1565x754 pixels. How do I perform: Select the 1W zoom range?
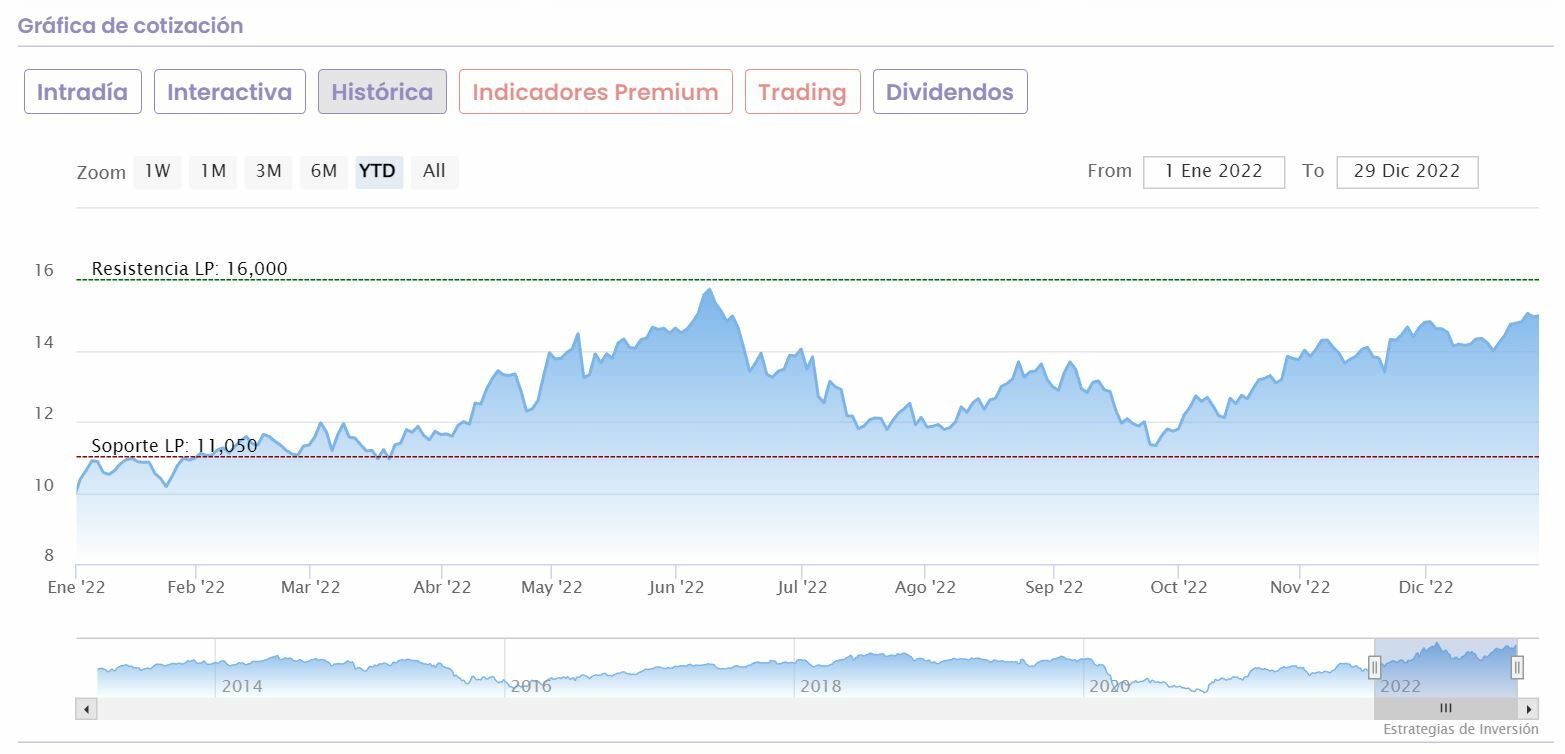pos(157,171)
